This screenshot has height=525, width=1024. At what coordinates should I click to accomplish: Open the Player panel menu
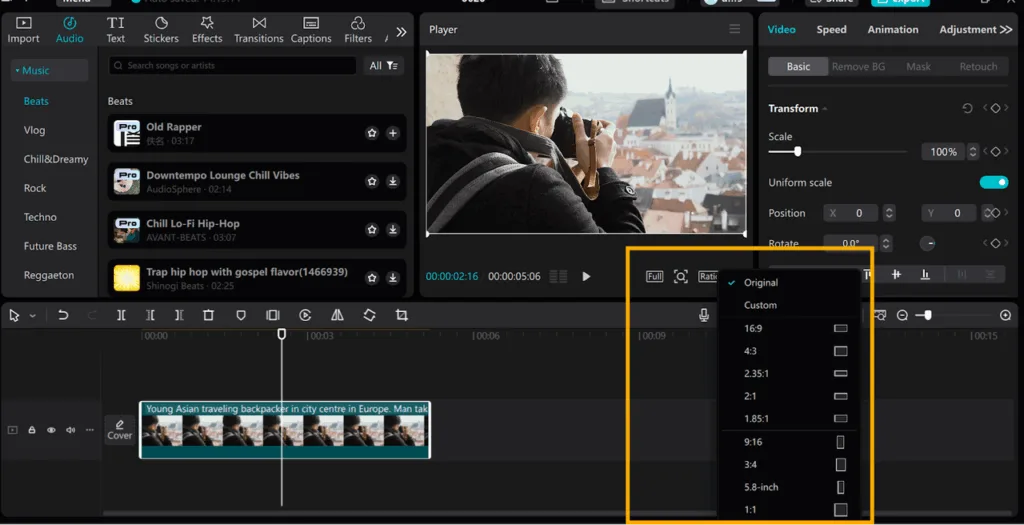735,29
